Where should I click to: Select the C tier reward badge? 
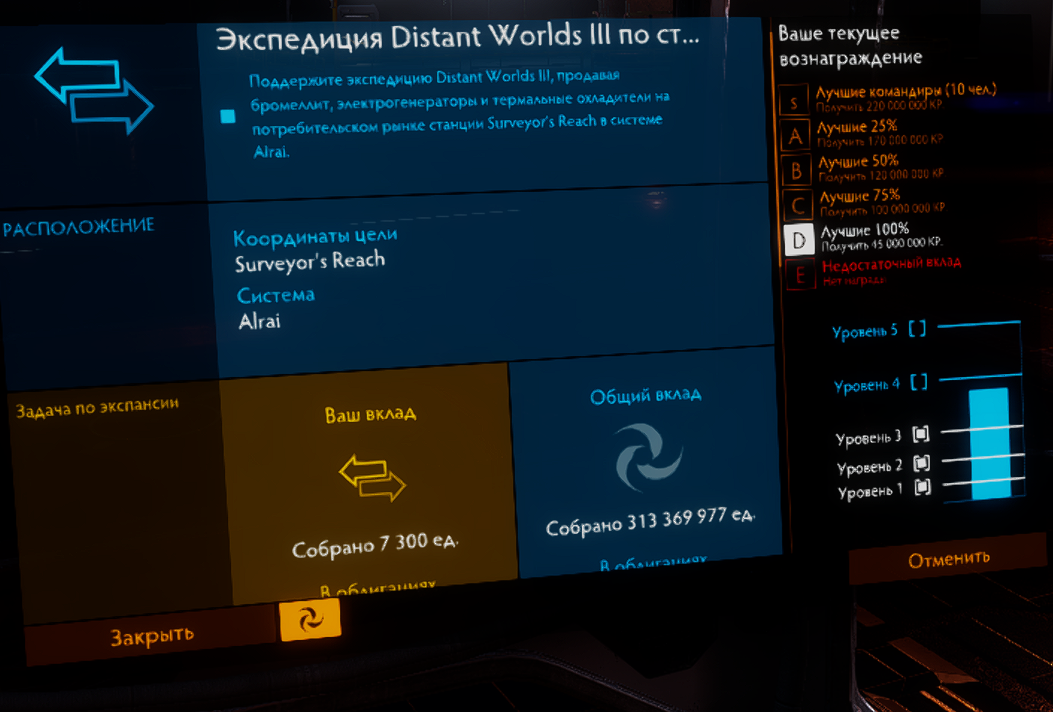(798, 205)
